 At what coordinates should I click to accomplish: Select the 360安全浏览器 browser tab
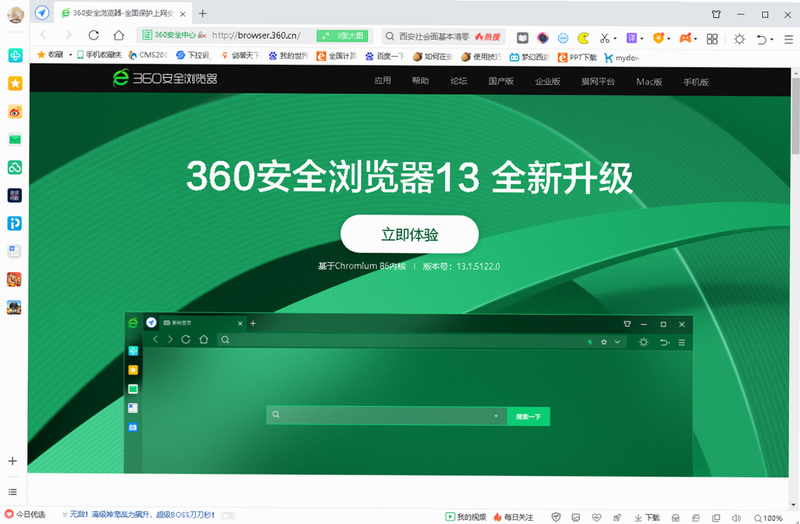[122, 14]
